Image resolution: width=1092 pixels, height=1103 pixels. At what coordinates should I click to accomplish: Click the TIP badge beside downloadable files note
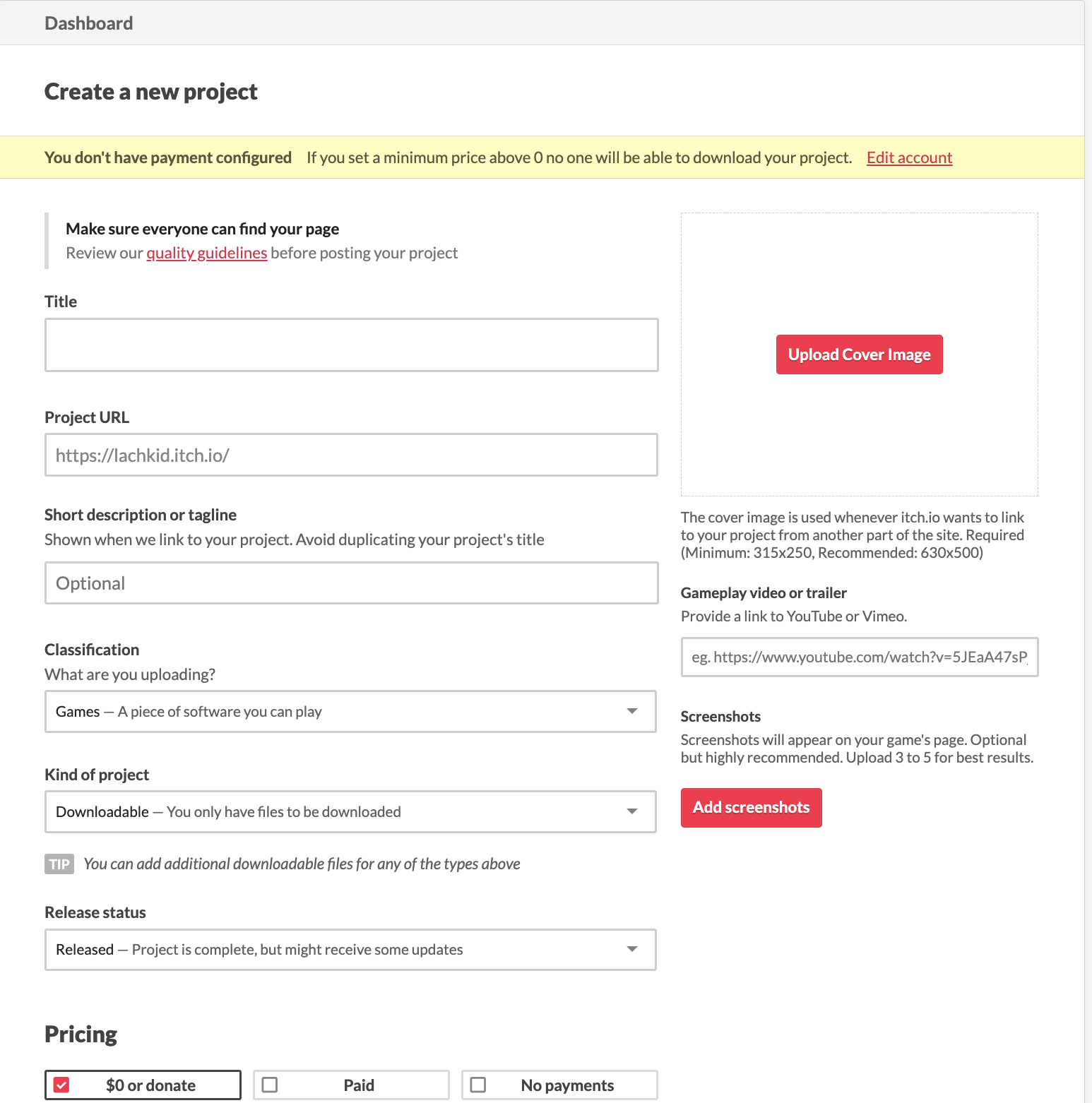tap(59, 864)
